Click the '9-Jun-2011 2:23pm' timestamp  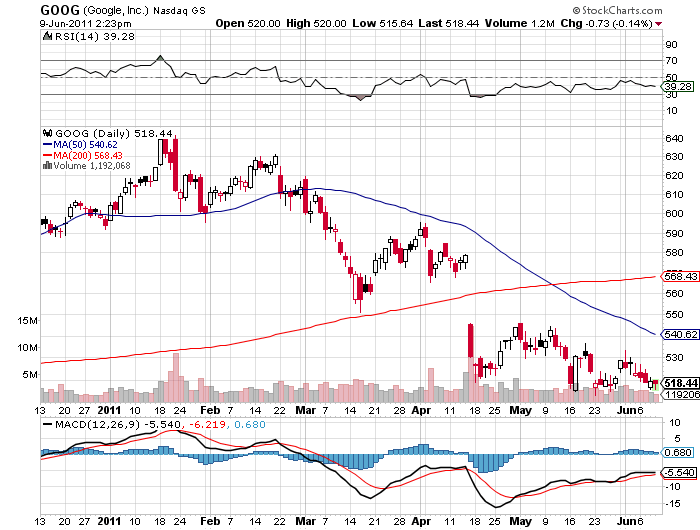point(85,24)
